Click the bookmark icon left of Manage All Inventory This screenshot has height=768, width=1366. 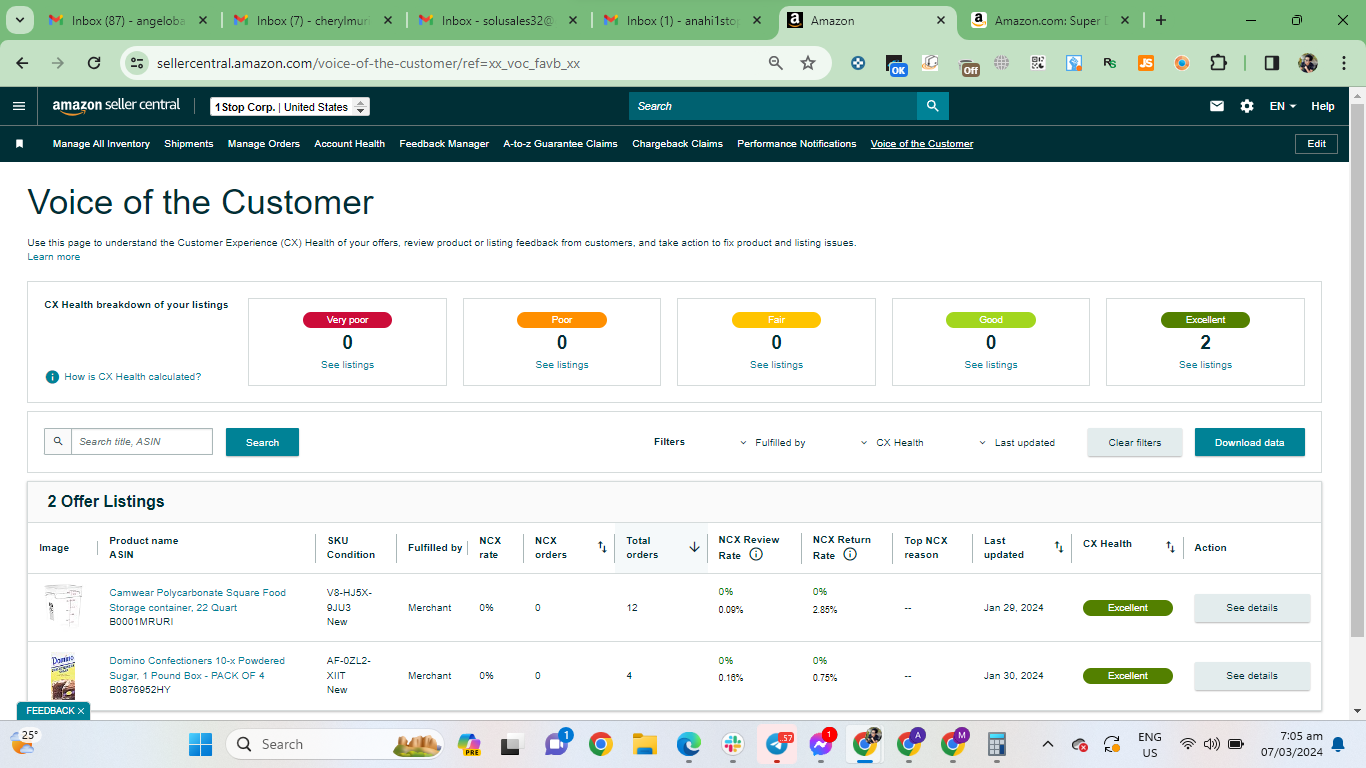(19, 144)
